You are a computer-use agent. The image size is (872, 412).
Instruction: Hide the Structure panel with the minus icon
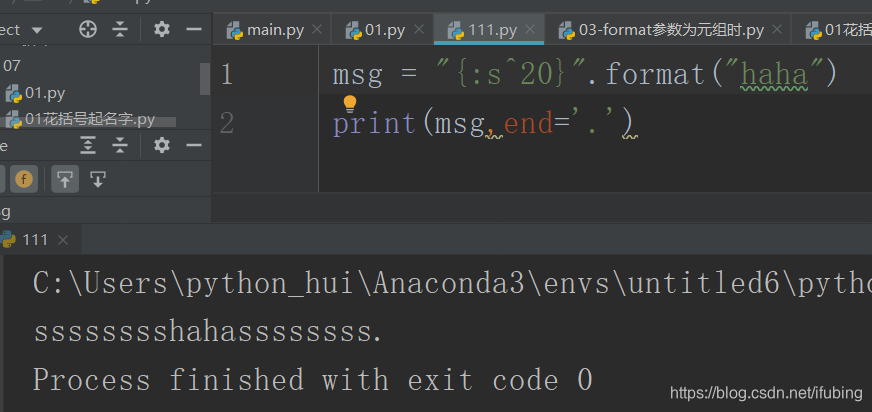coord(194,146)
